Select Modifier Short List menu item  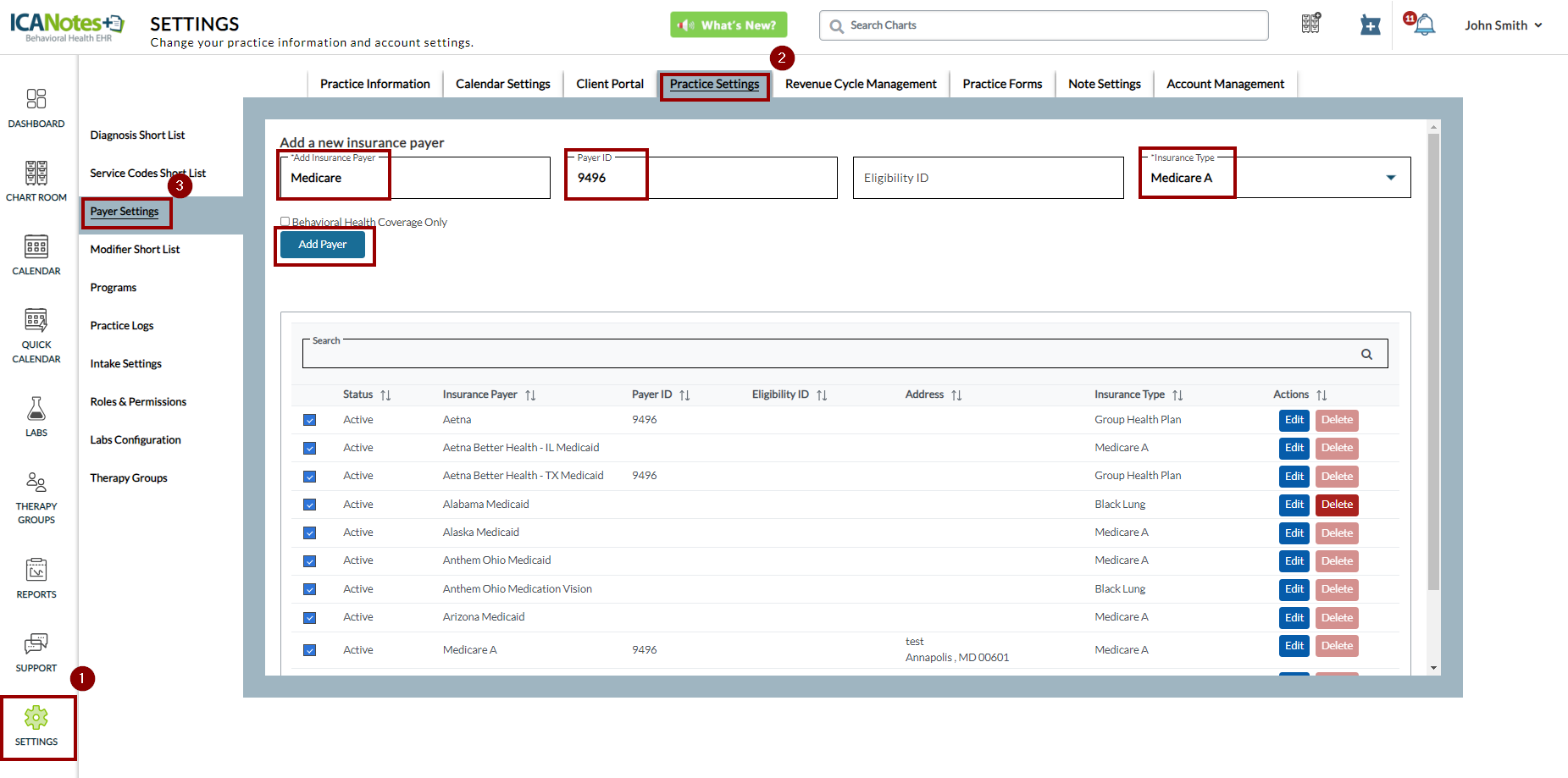[136, 250]
